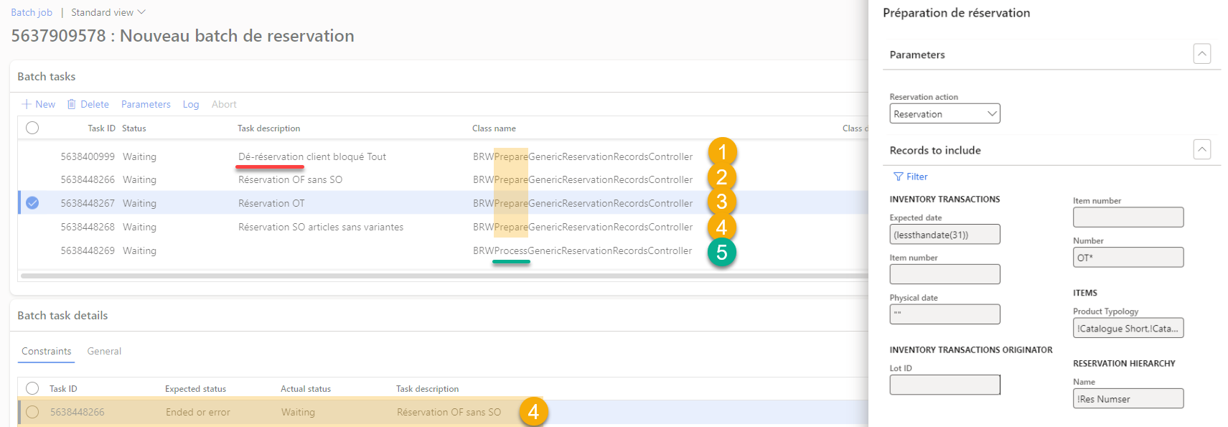Switch to the General tab
This screenshot has height=427, width=1228.
(104, 351)
